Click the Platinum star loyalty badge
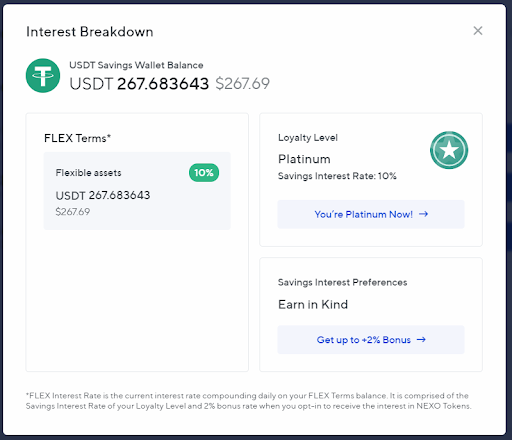The image size is (512, 440). click(x=449, y=150)
